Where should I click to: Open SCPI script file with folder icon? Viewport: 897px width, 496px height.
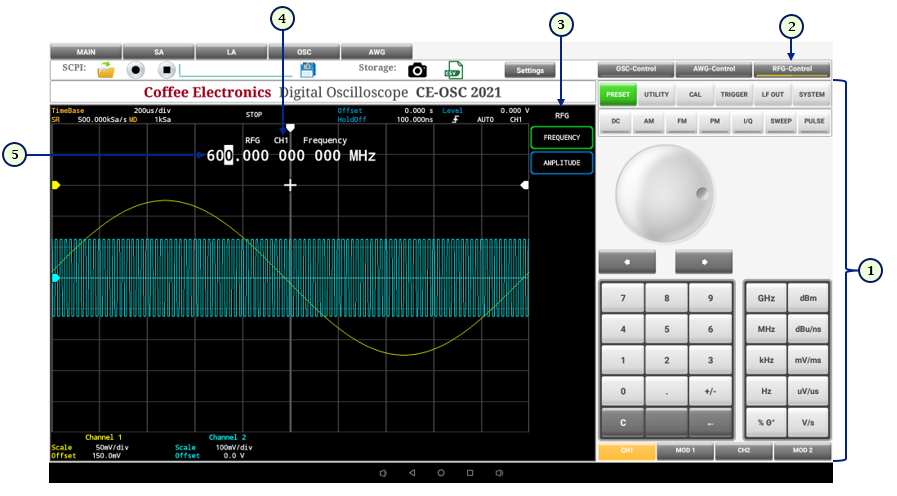(x=106, y=70)
